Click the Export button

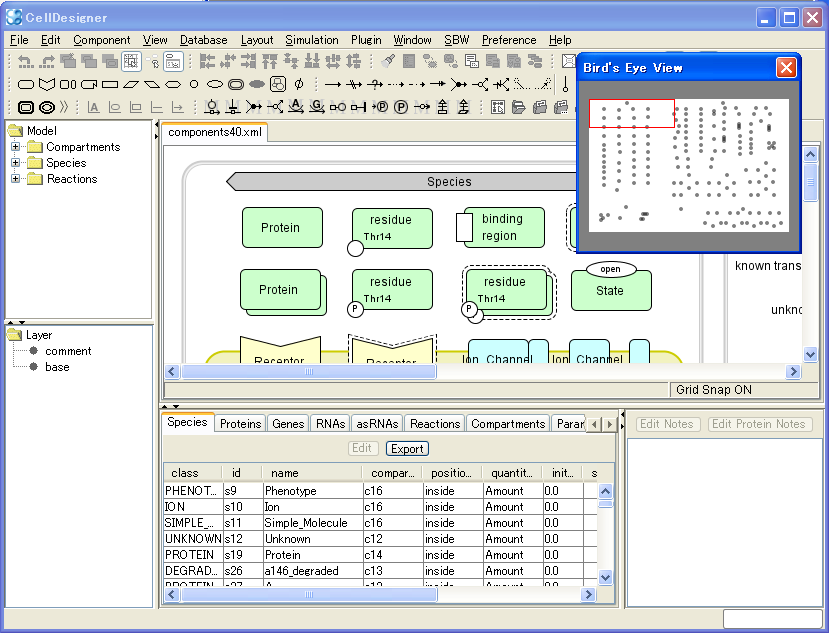coord(407,448)
